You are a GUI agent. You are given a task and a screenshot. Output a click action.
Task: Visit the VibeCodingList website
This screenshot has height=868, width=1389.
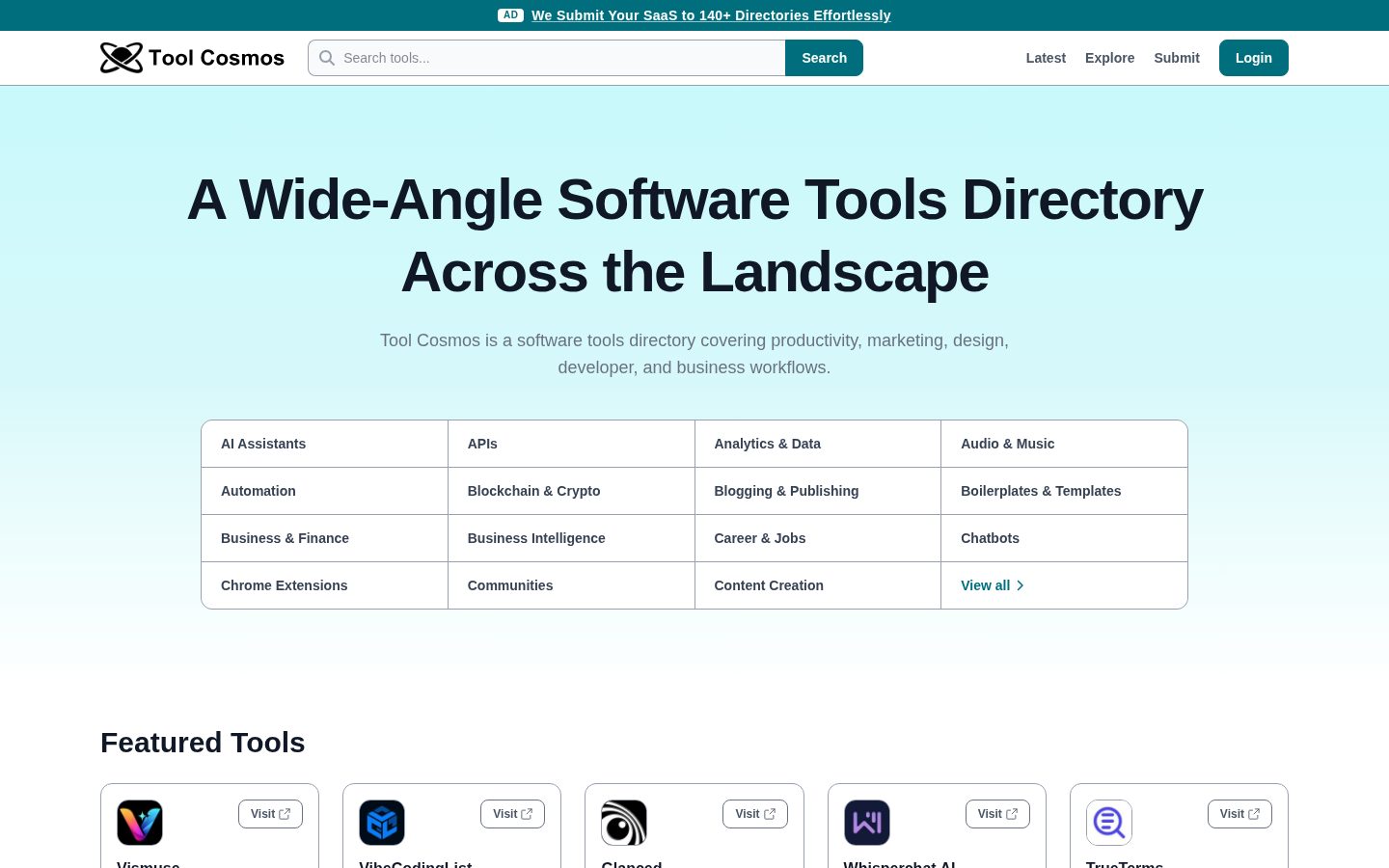pos(512,814)
